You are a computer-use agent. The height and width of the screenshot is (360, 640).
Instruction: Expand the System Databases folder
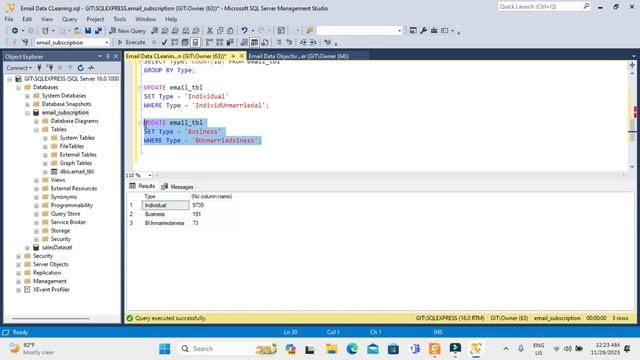pyautogui.click(x=27, y=96)
